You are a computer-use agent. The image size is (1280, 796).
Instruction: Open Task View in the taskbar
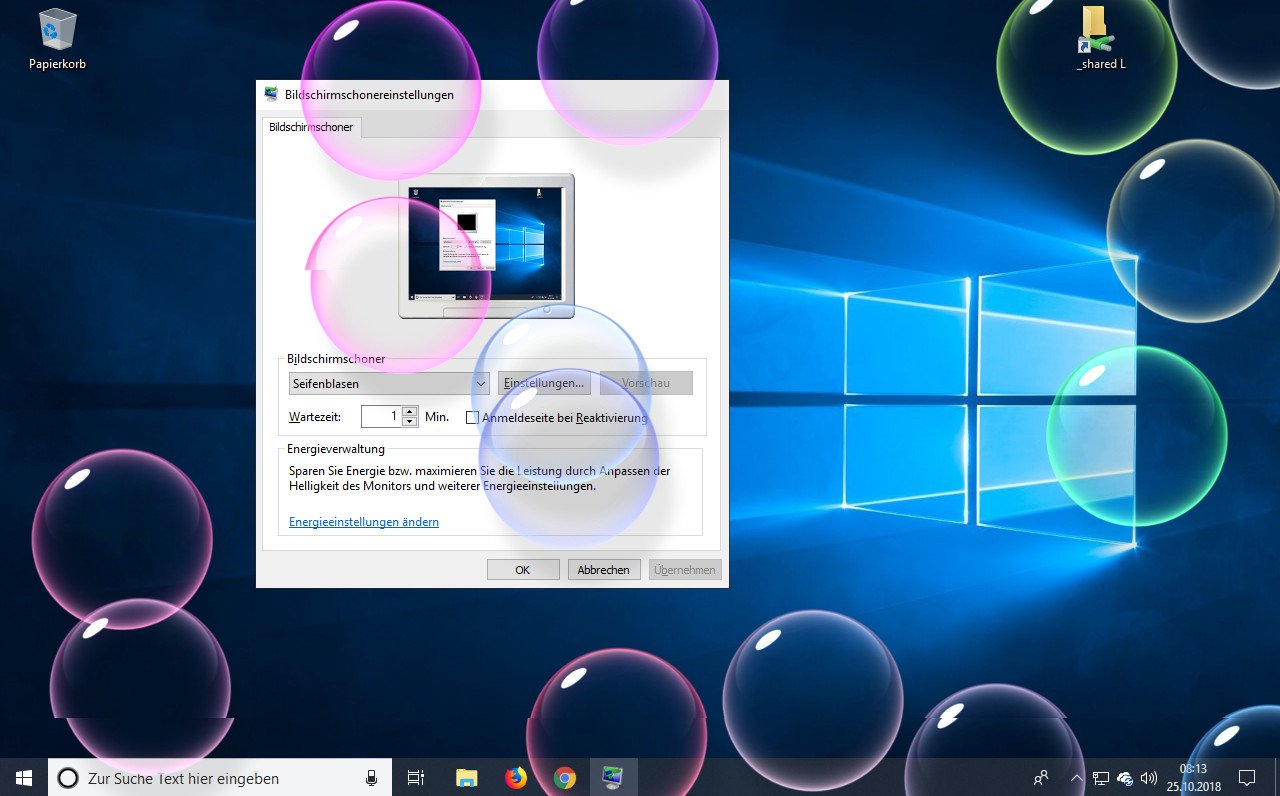coord(416,777)
